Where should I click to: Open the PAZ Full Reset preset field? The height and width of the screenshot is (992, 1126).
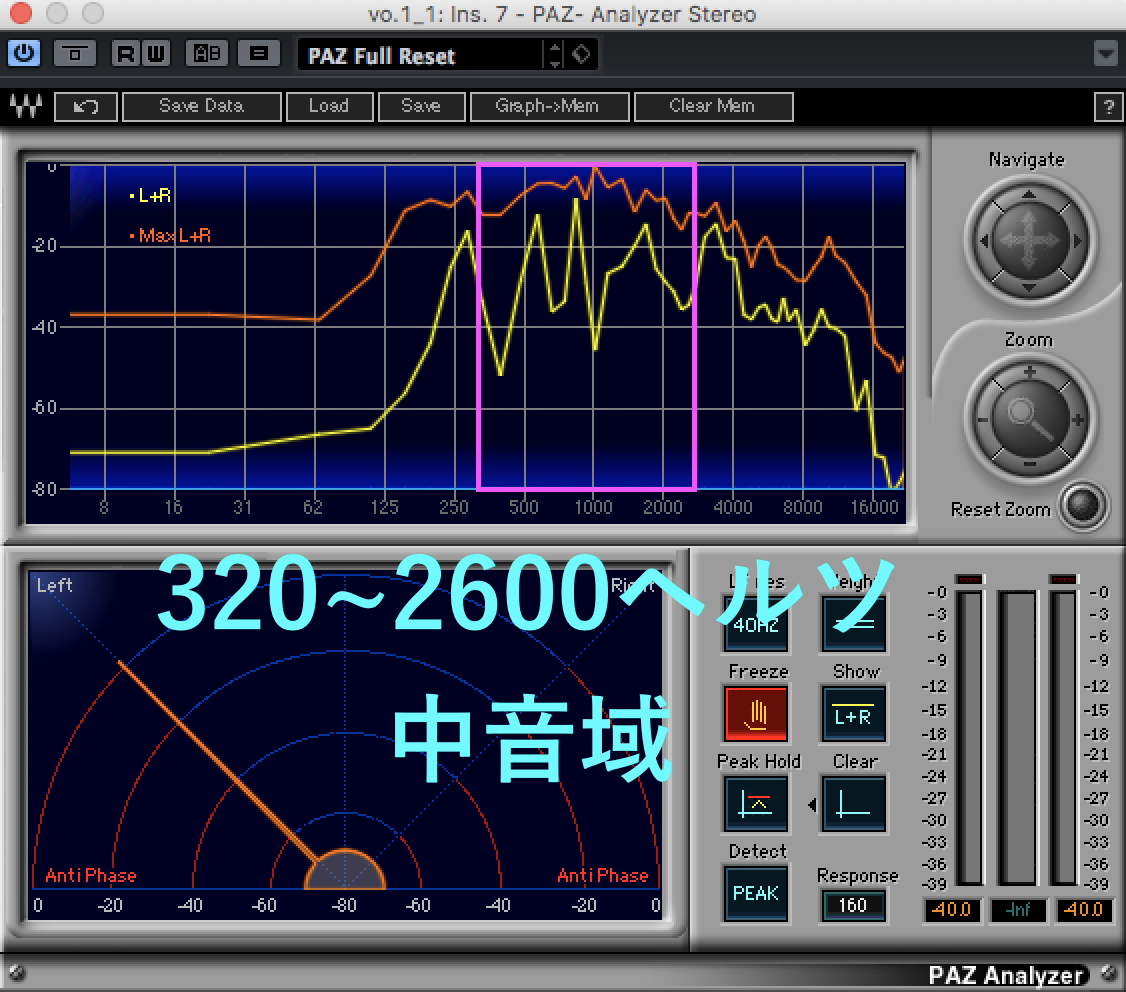pyautogui.click(x=422, y=55)
